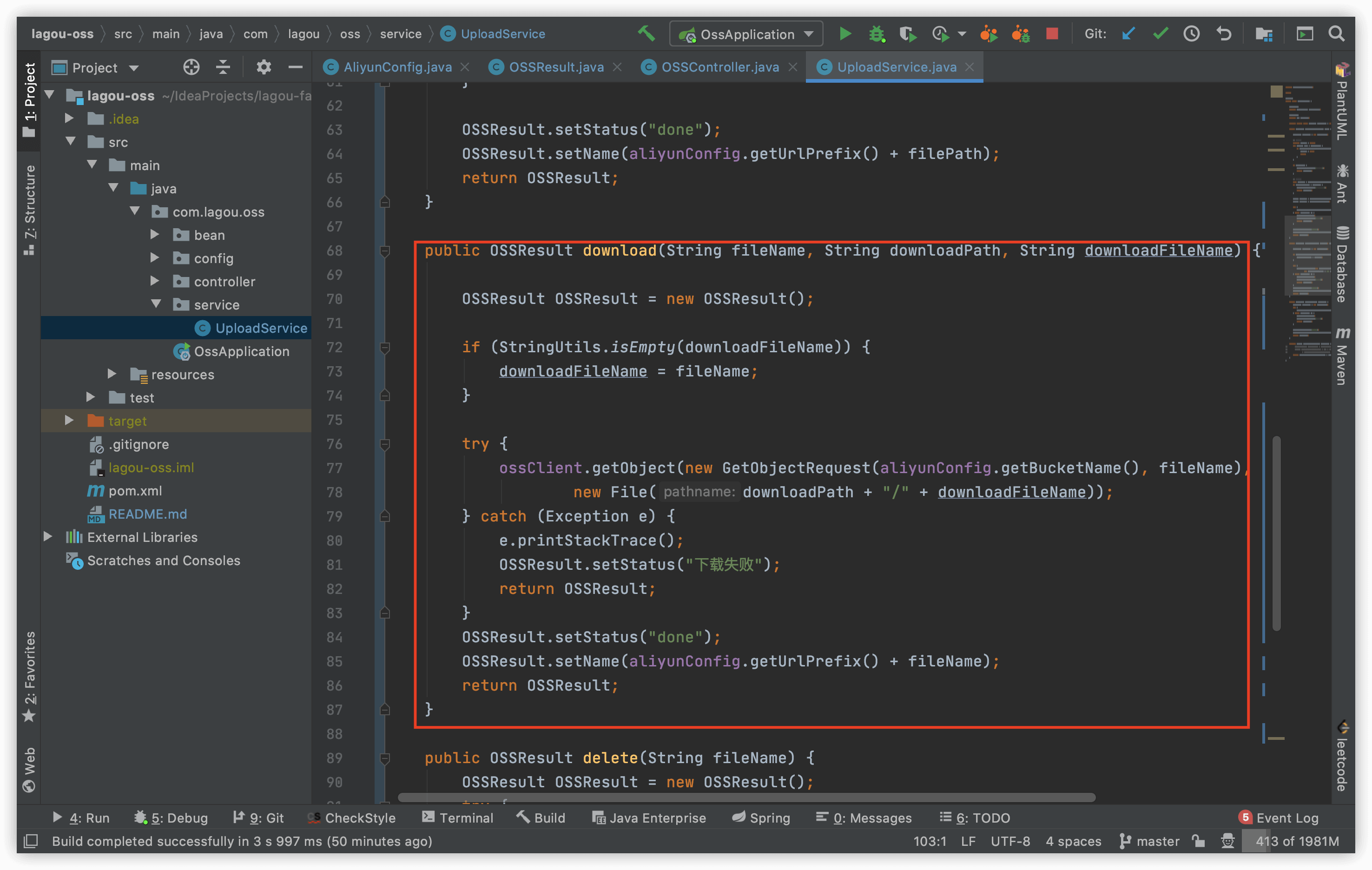Collapse all in Project panel
Viewport: 1372px width, 870px height.
(x=223, y=67)
